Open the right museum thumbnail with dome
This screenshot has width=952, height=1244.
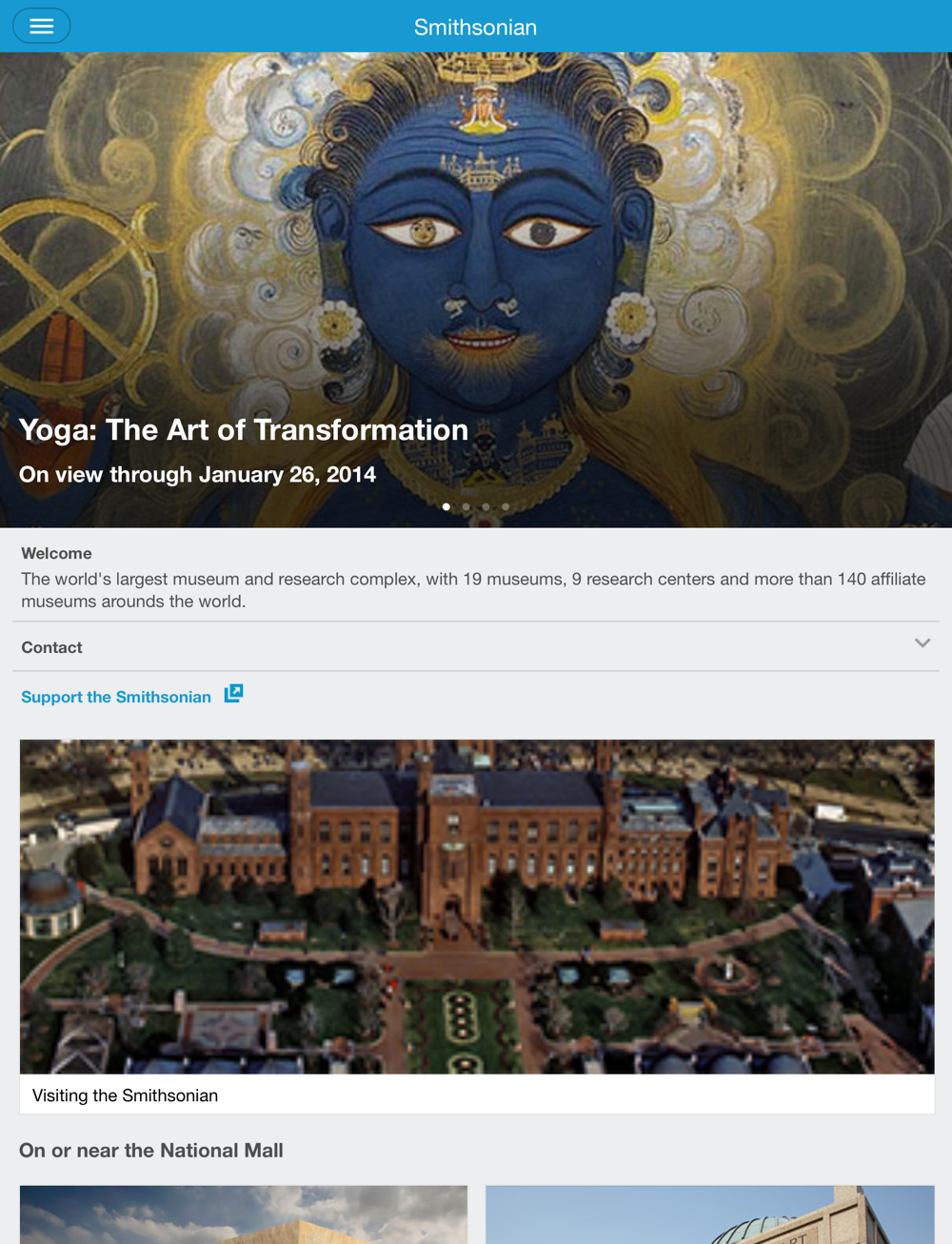point(710,1214)
